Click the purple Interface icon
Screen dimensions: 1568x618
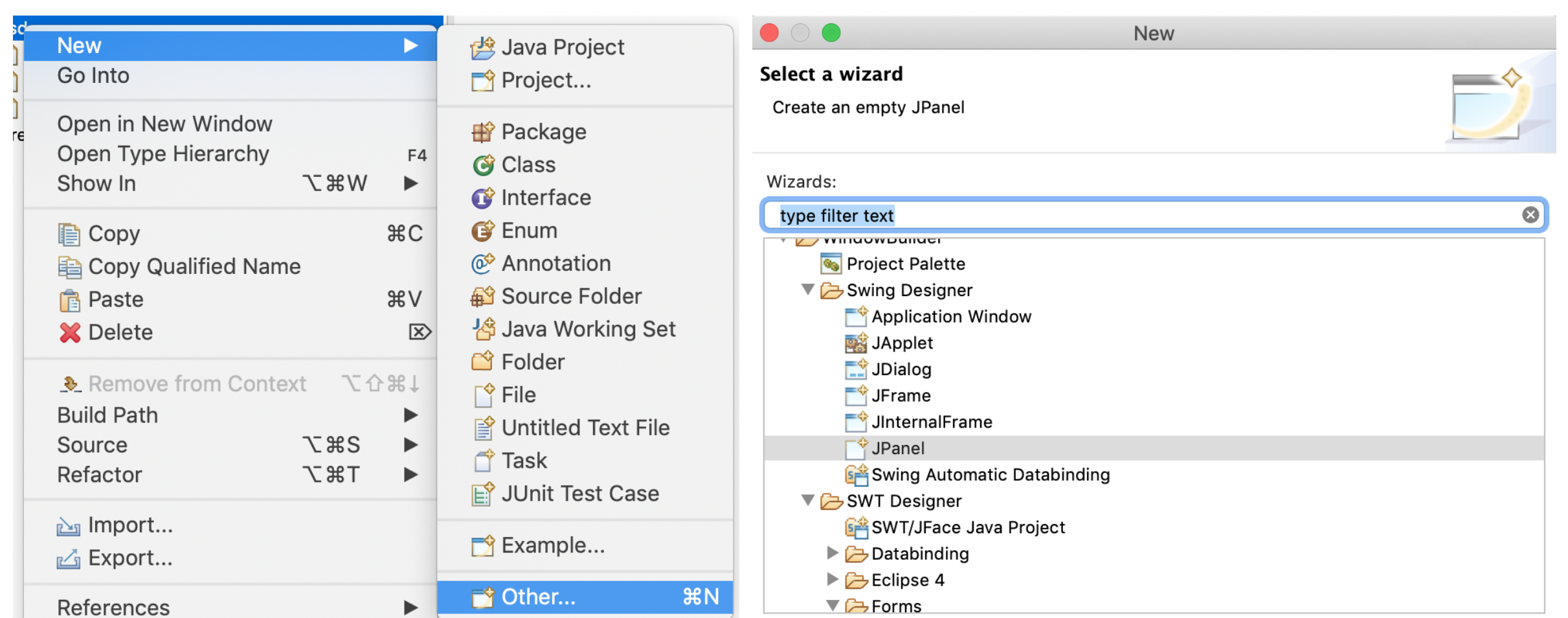coord(482,198)
